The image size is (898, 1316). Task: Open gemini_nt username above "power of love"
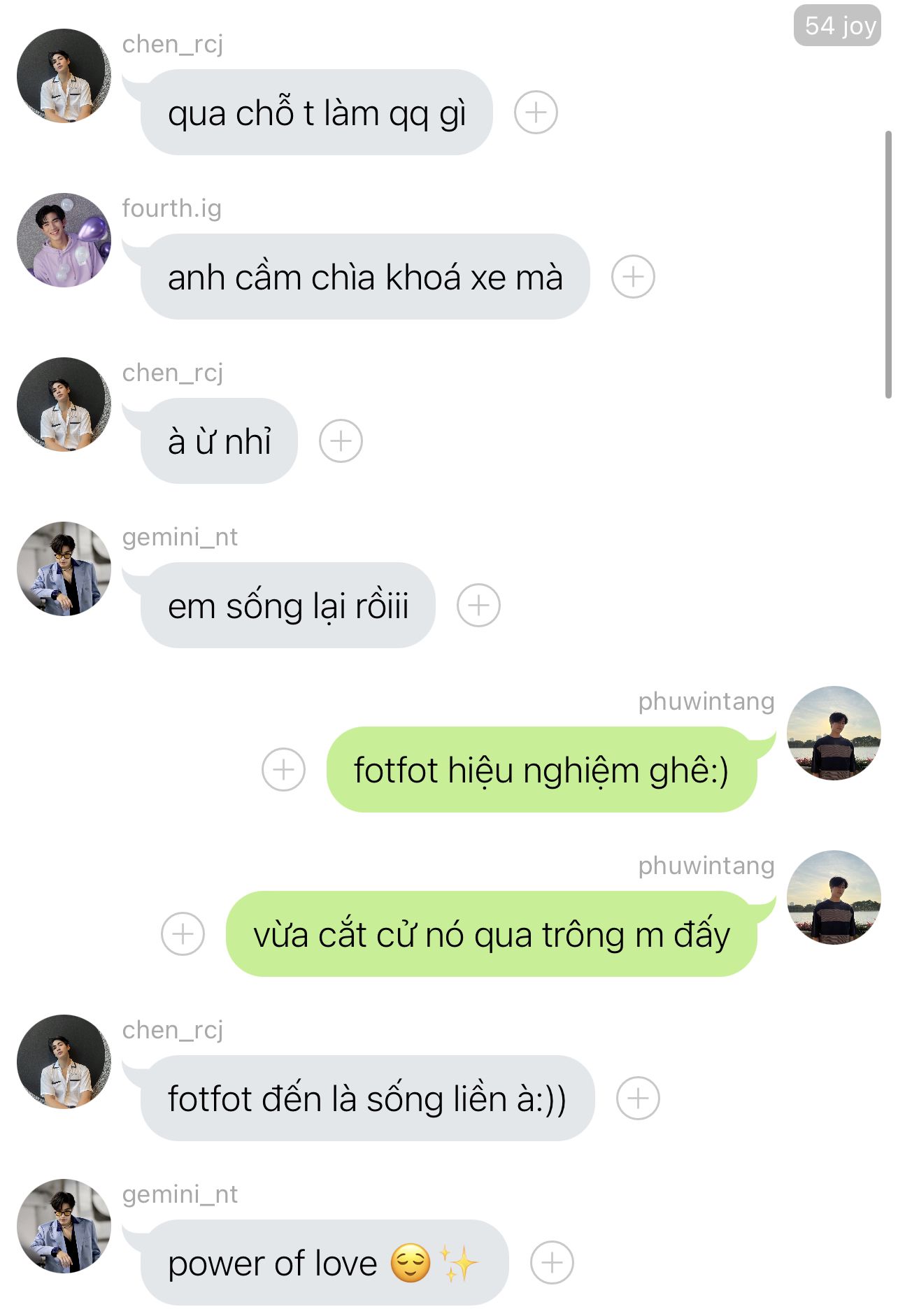180,1194
